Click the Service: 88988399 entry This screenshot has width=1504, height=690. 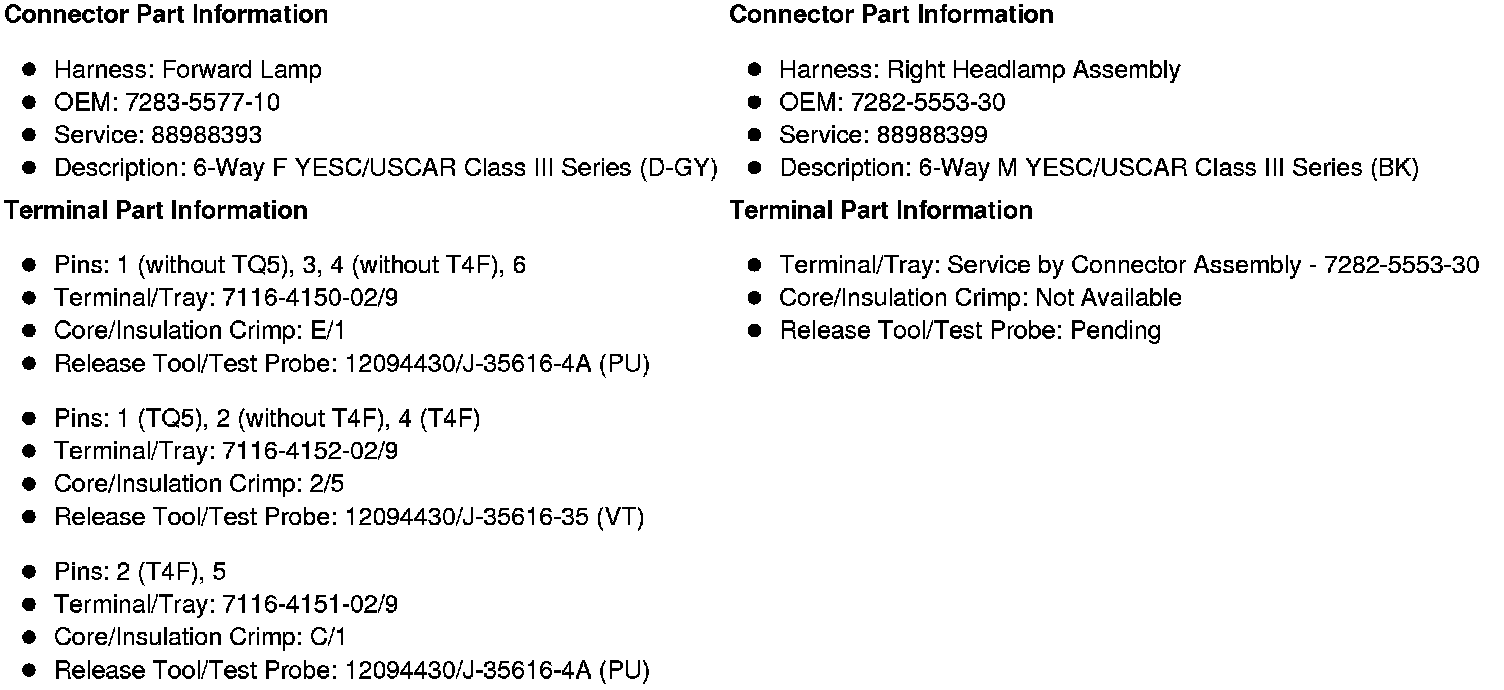(x=883, y=135)
